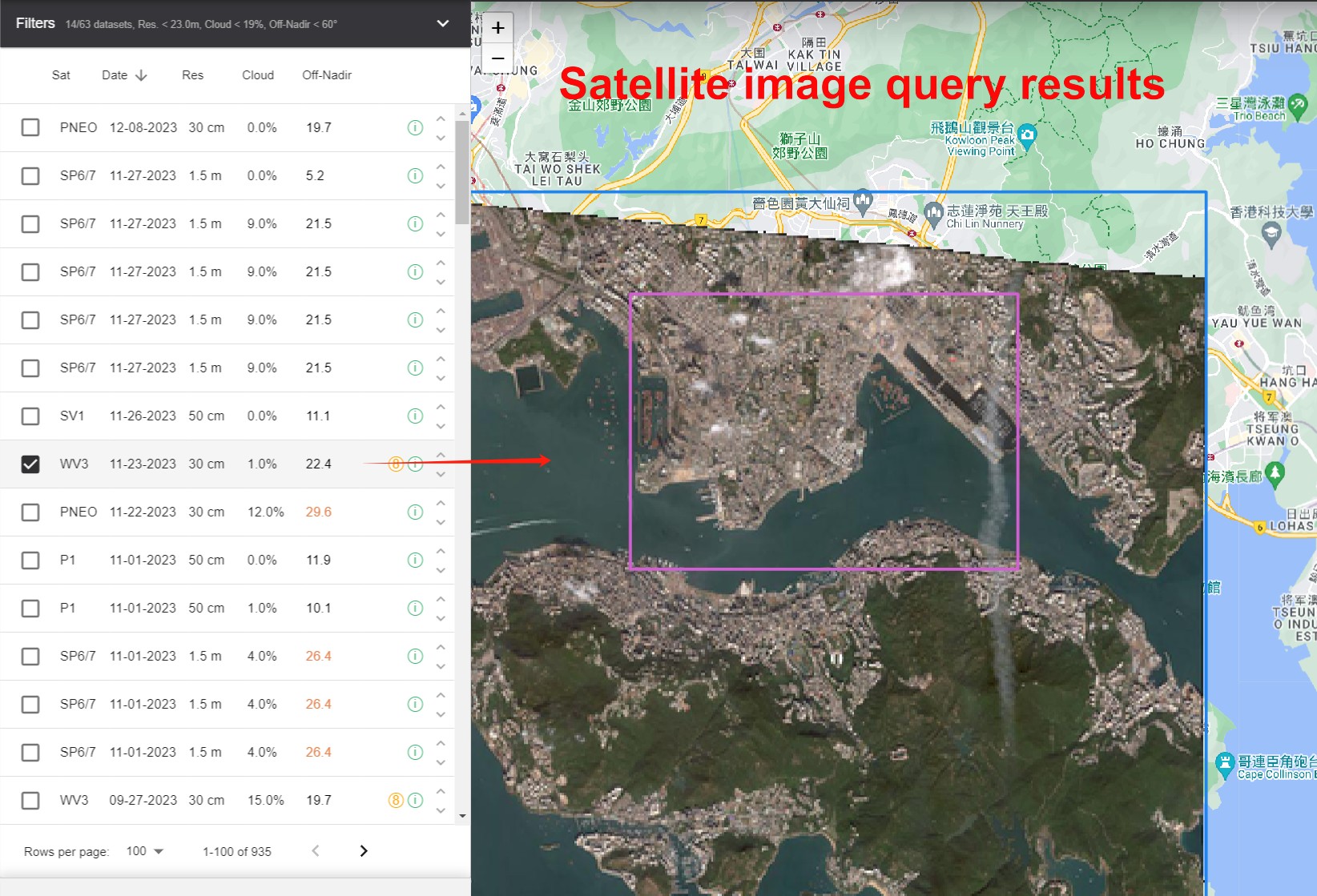Open info for PNEO 12-08-2023 dataset
The height and width of the screenshot is (896, 1317).
415,128
